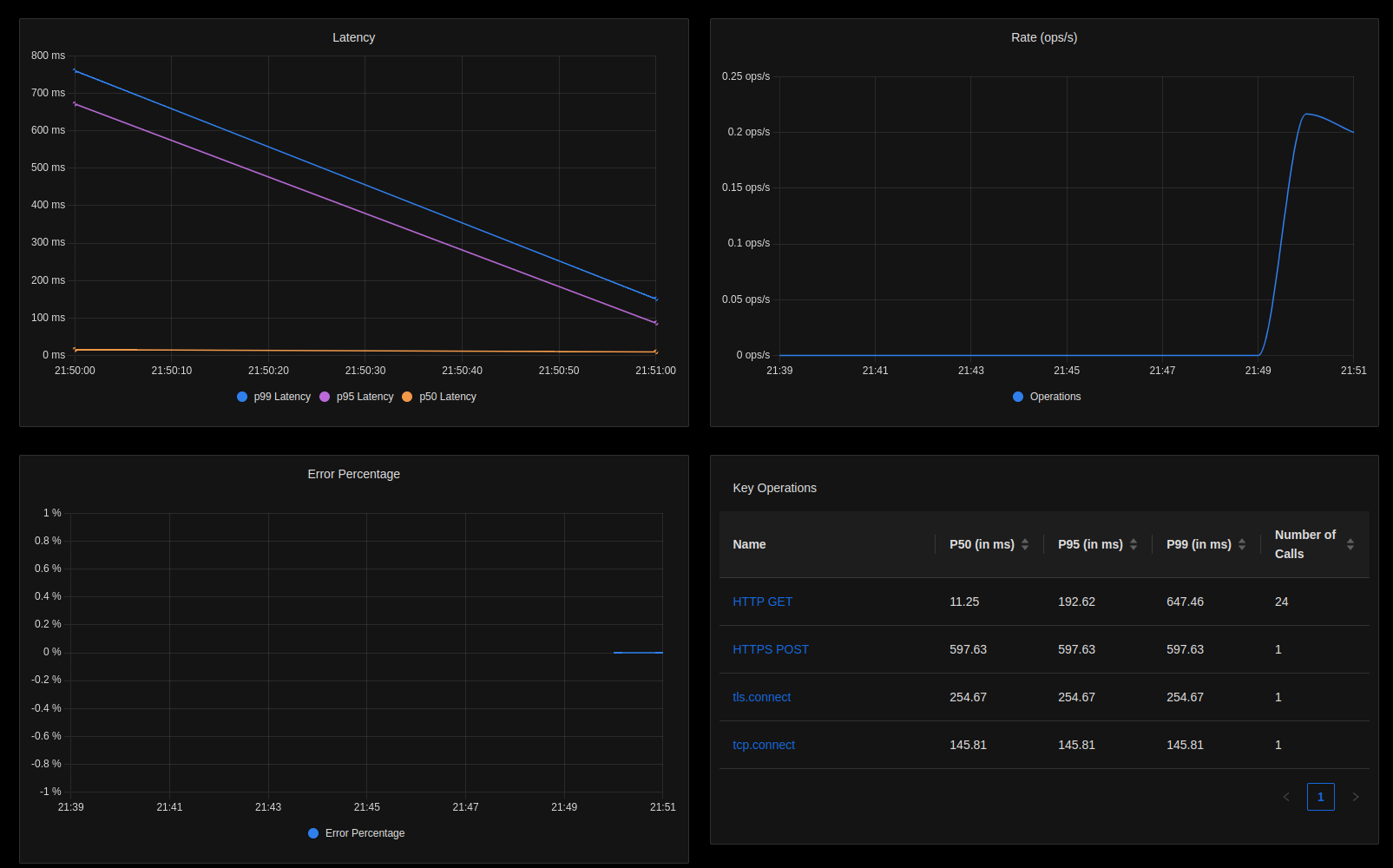Sort table by P50 column sort icon
This screenshot has width=1393, height=868.
coord(1025,544)
